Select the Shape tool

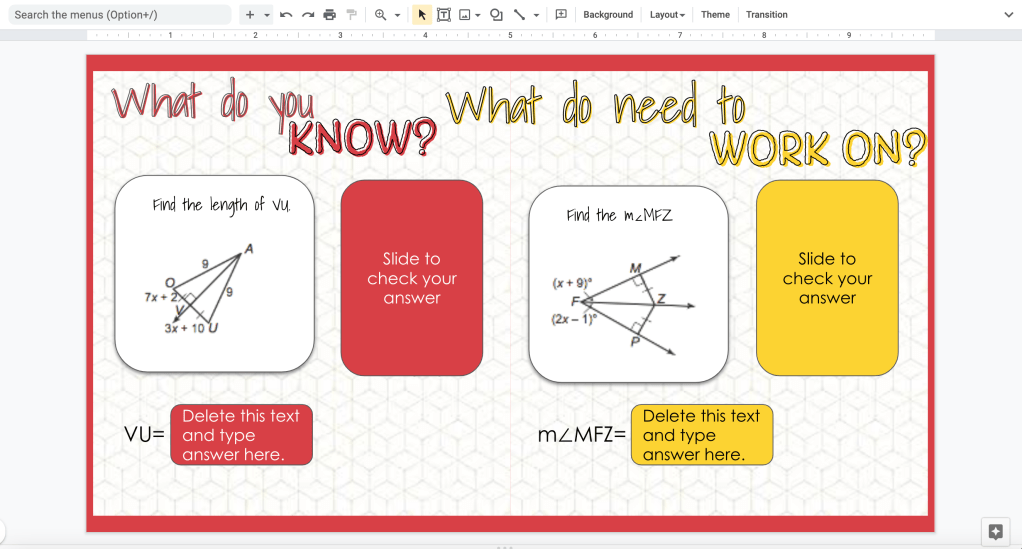pyautogui.click(x=496, y=15)
